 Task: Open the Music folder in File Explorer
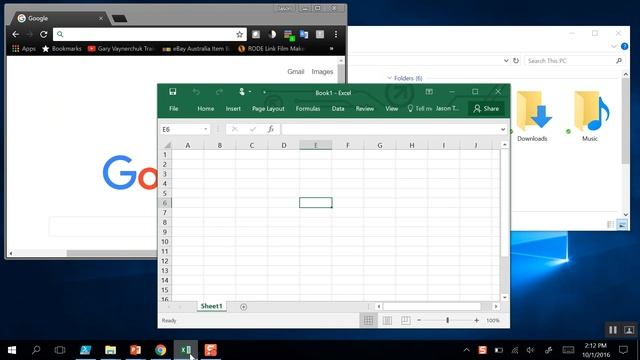tap(590, 116)
